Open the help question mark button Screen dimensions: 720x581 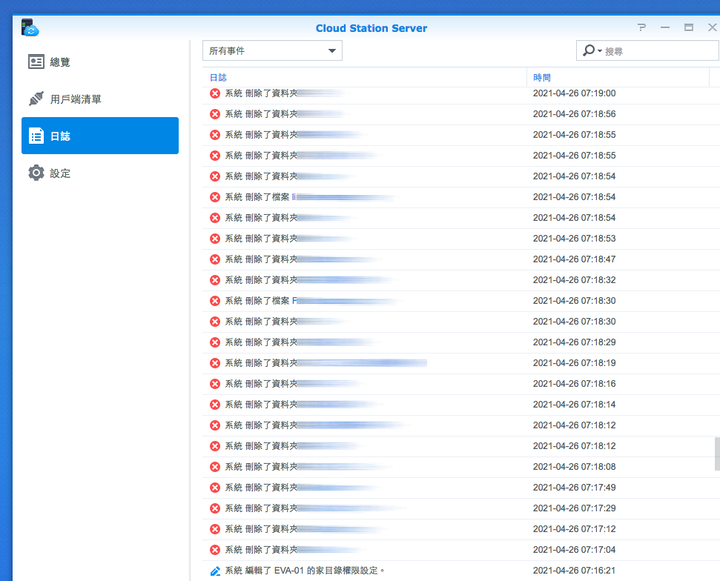pyautogui.click(x=641, y=28)
